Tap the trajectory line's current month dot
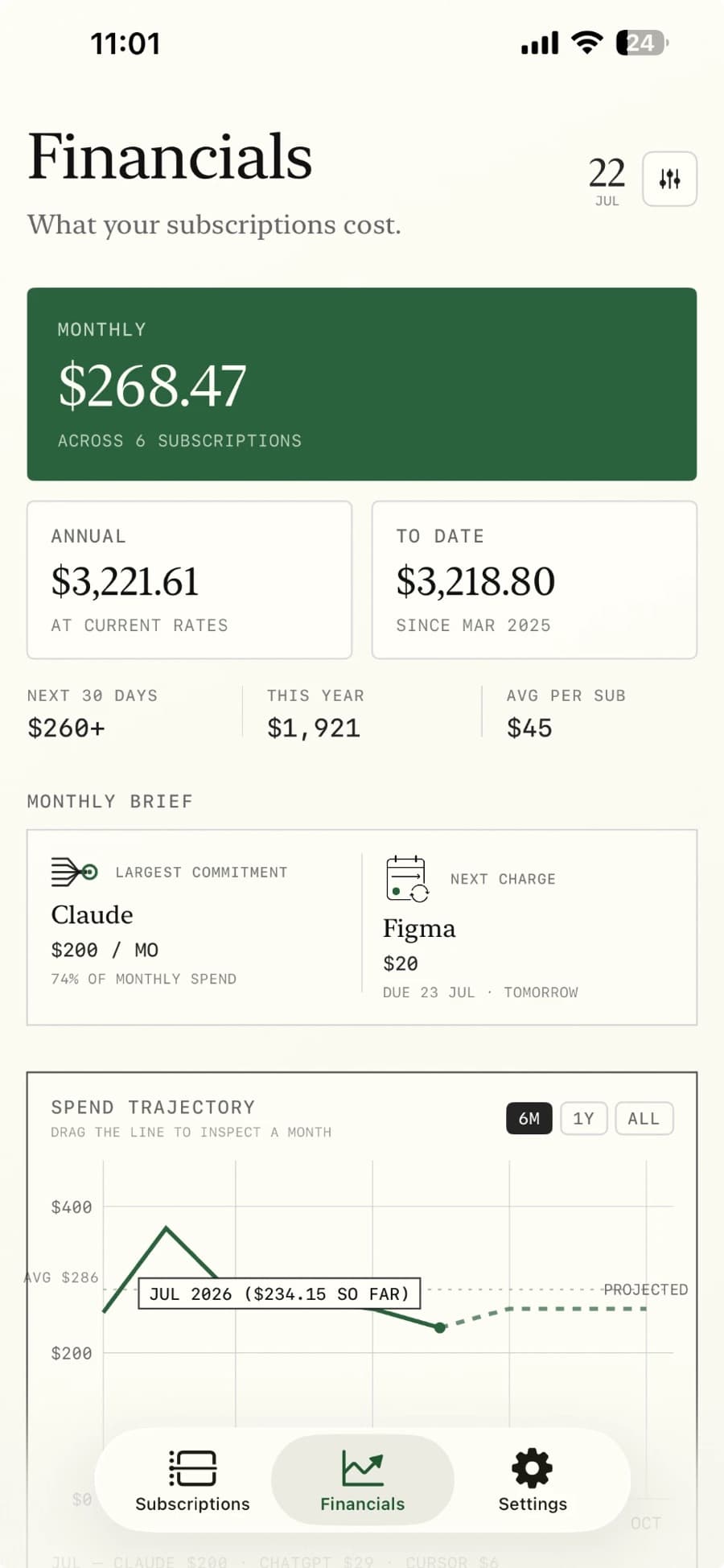The height and width of the screenshot is (1568, 724). pyautogui.click(x=440, y=1327)
